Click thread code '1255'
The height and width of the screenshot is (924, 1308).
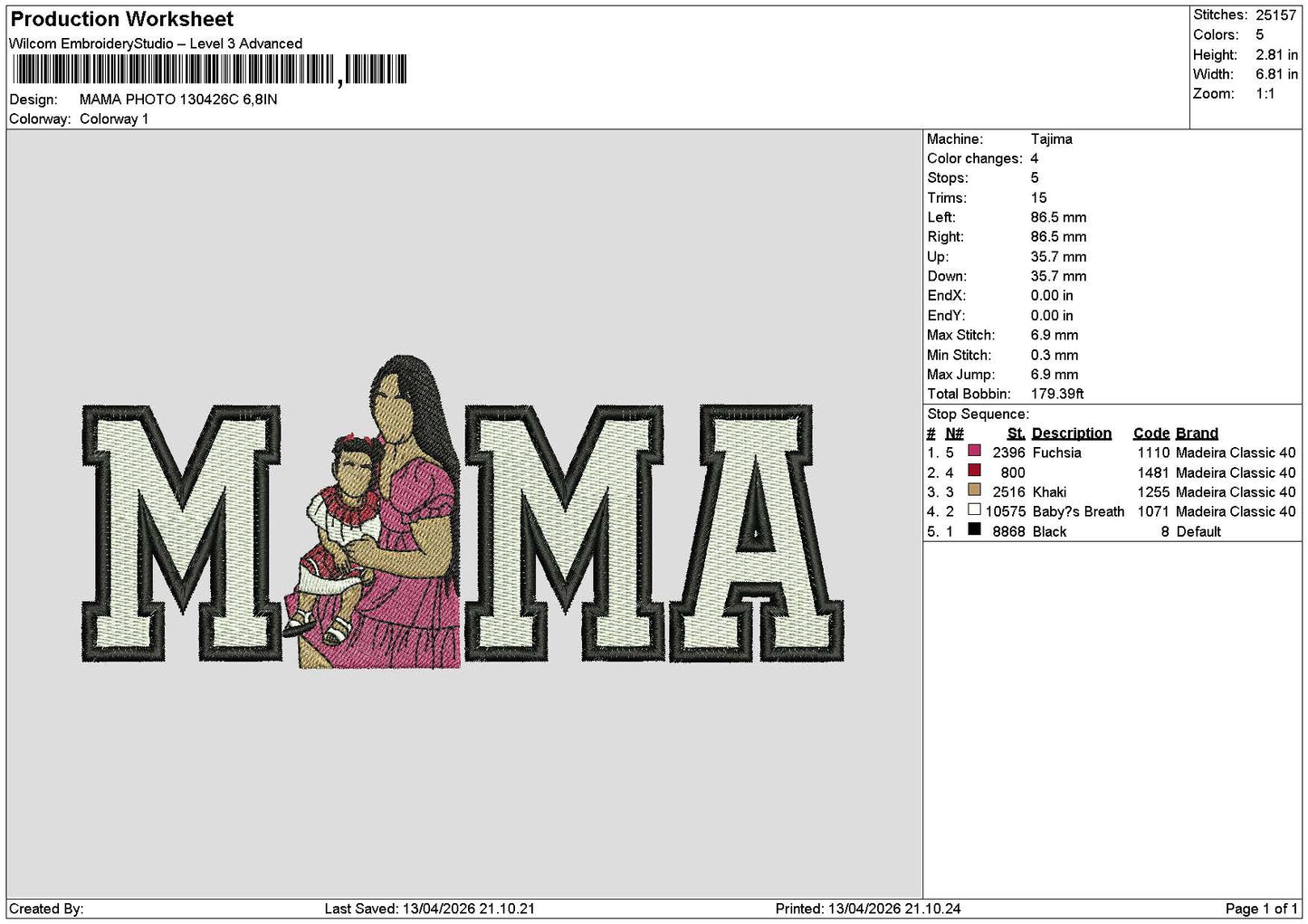point(1153,492)
